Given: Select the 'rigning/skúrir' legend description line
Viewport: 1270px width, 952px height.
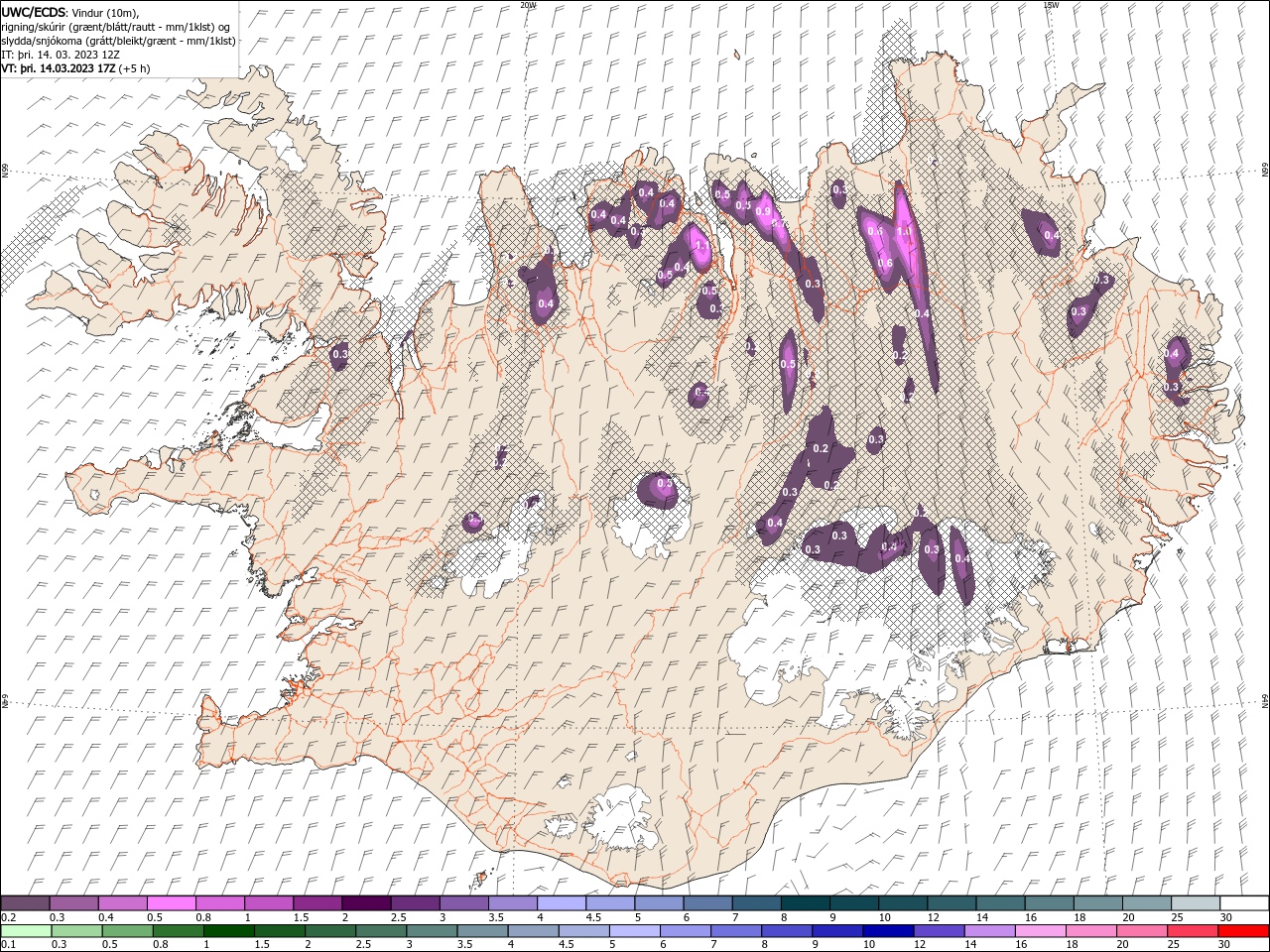Looking at the screenshot, I should [x=116, y=27].
